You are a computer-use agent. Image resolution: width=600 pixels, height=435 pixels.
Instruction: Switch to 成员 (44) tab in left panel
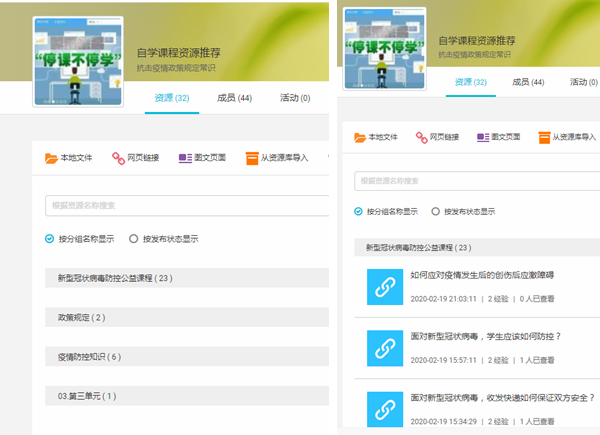(x=234, y=98)
